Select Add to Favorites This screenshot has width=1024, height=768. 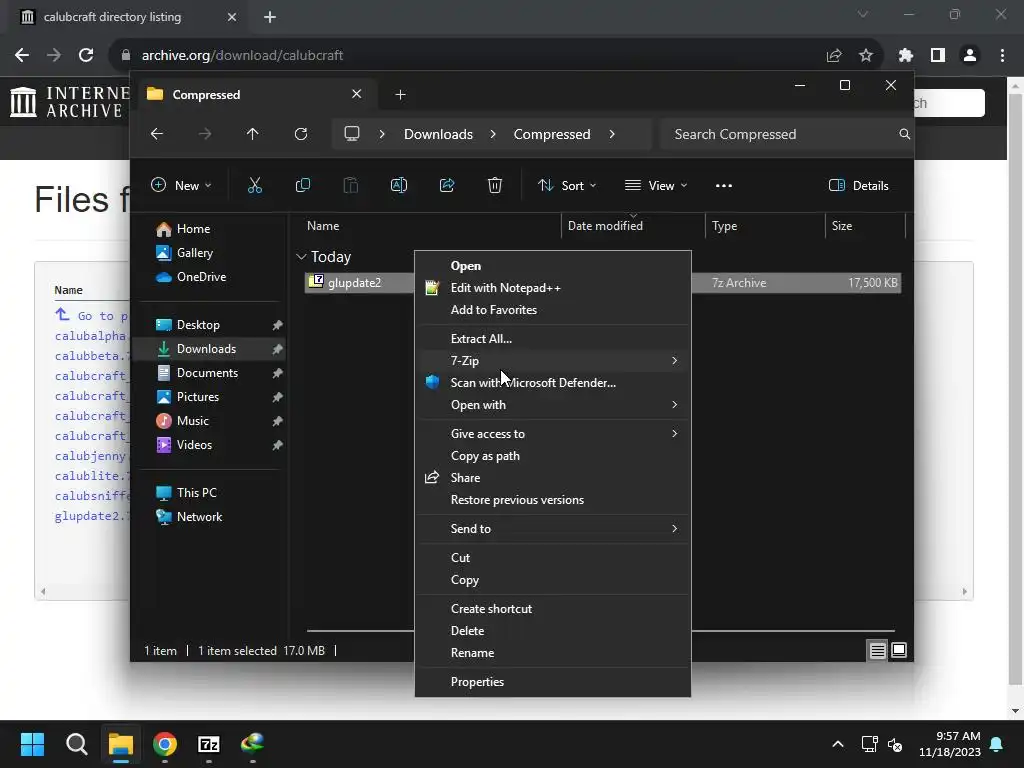click(x=552, y=310)
